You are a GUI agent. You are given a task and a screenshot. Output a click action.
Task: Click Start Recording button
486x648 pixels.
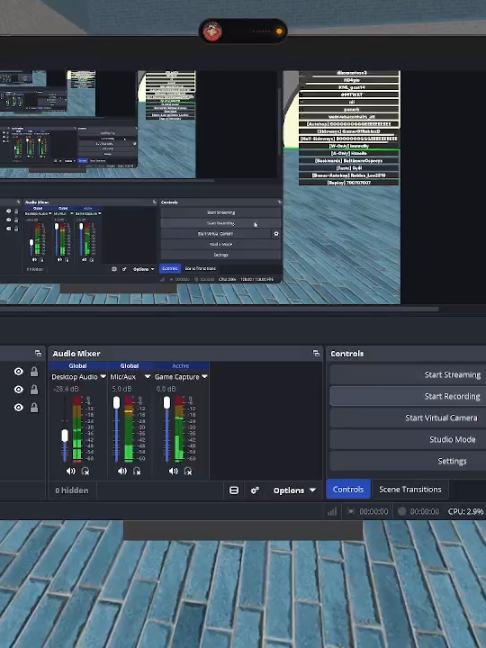click(408, 396)
